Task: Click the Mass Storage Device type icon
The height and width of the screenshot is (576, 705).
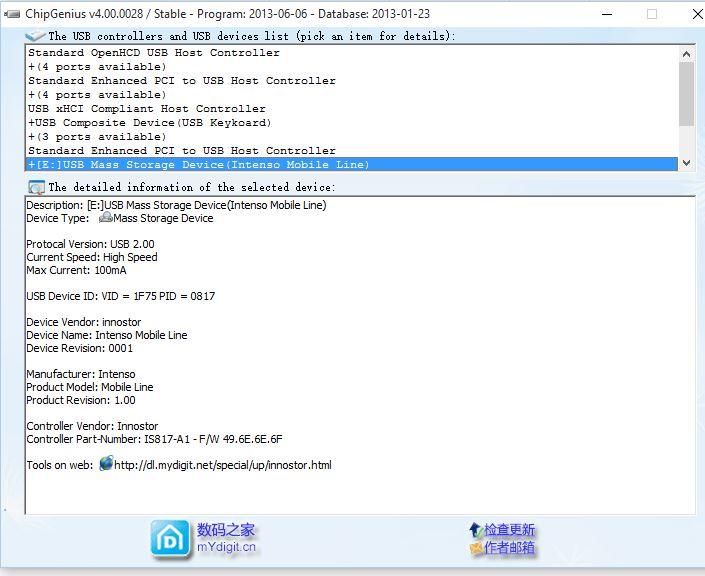Action: point(106,218)
